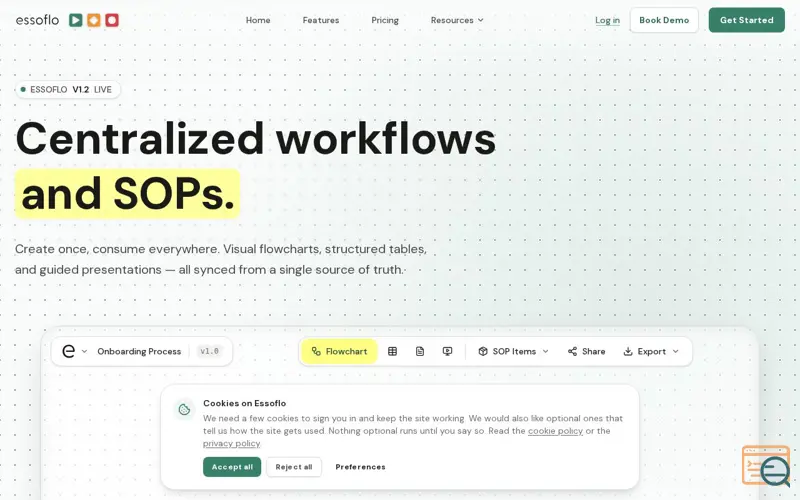Open the workspace 'e' logo dropdown
Image resolution: width=800 pixels, height=500 pixels.
pyautogui.click(x=74, y=351)
